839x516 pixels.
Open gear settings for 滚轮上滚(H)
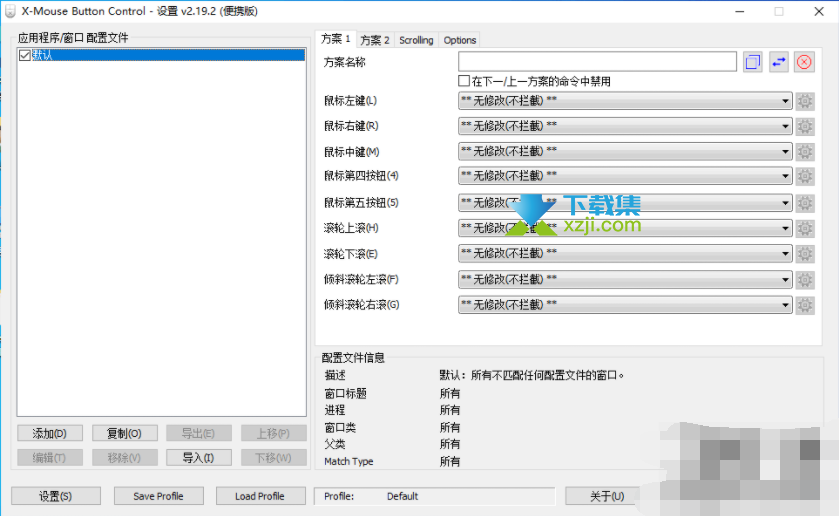coord(805,229)
